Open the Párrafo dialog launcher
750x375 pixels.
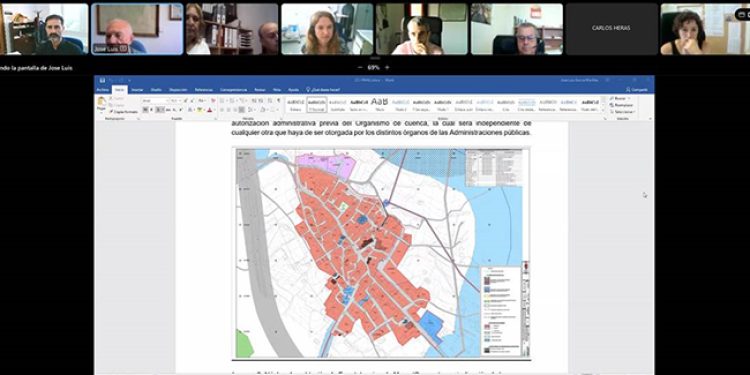281,119
